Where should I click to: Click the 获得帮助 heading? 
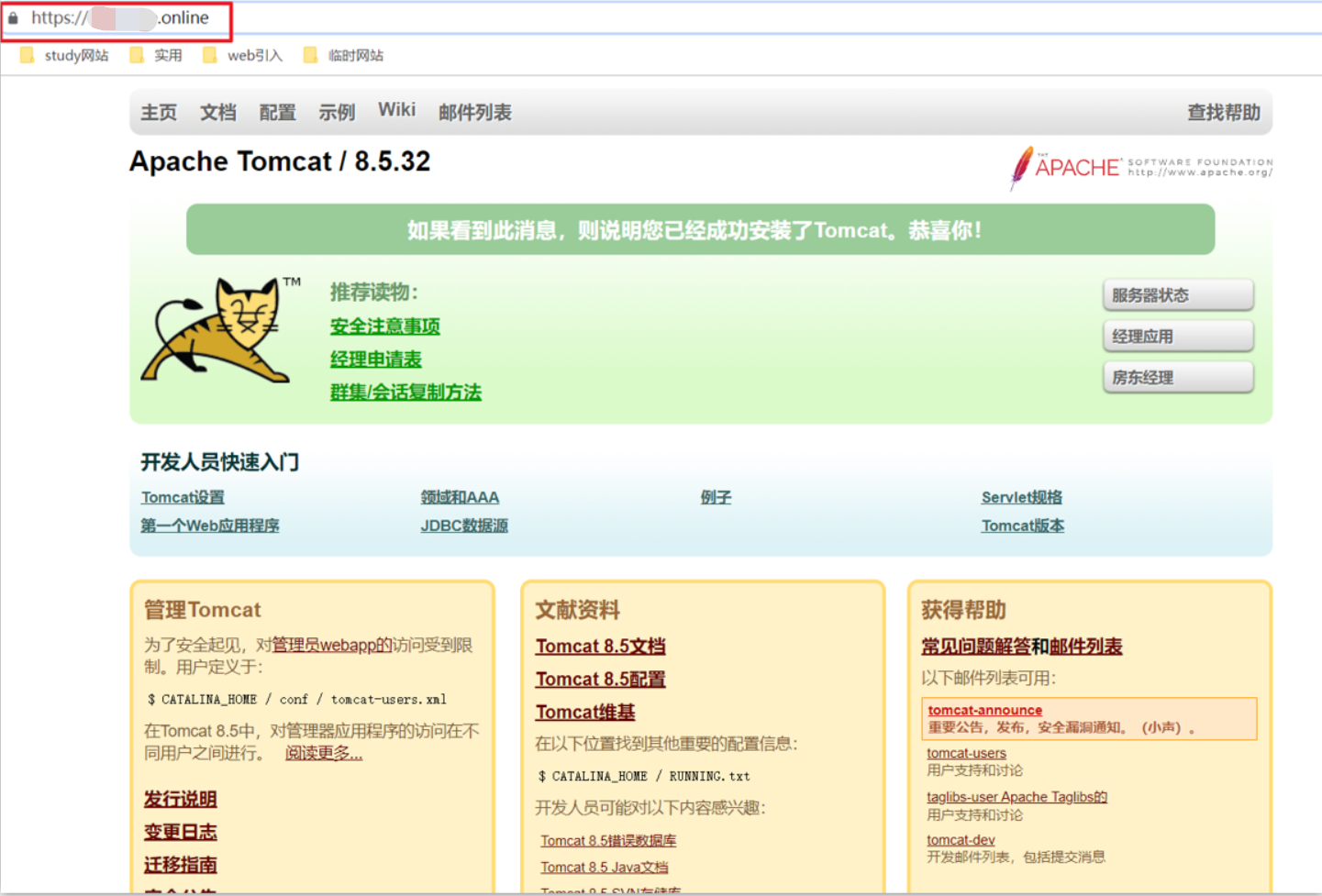pos(963,610)
